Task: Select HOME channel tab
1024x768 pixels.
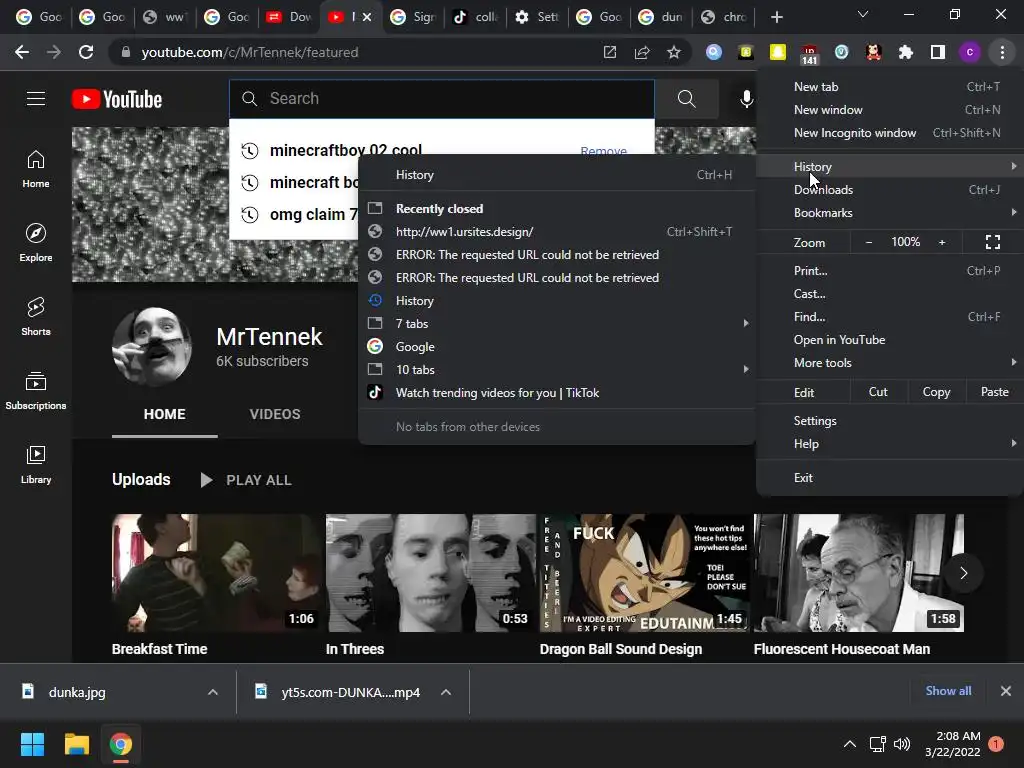Action: coord(165,414)
